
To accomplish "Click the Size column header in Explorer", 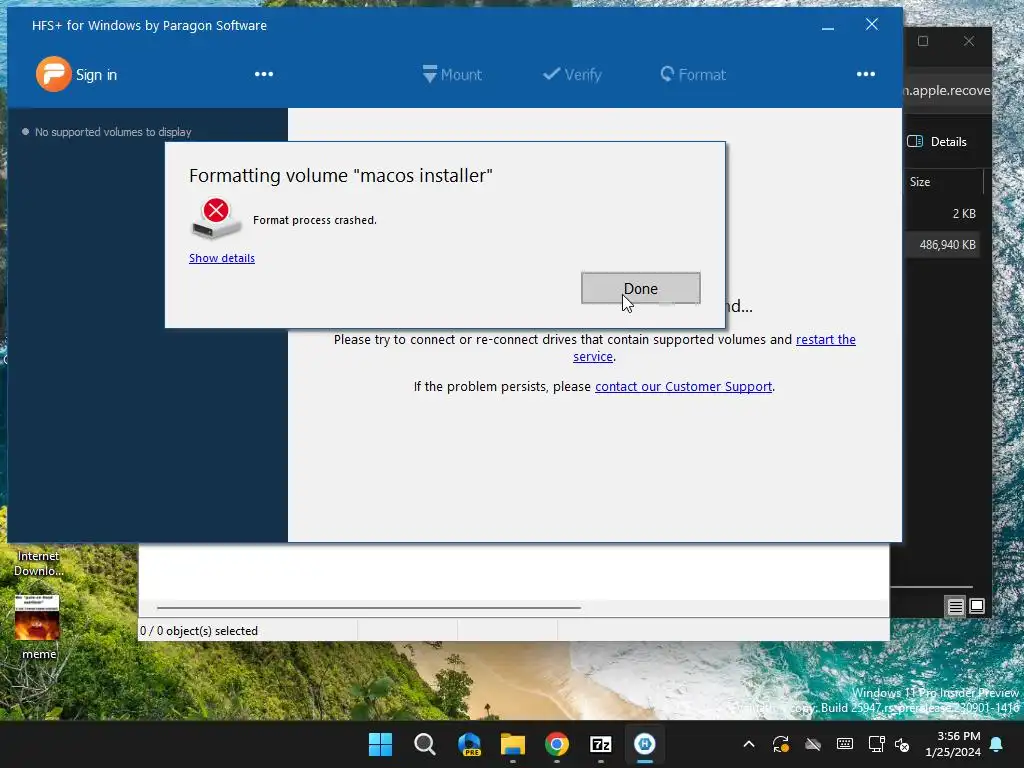I will [x=920, y=182].
